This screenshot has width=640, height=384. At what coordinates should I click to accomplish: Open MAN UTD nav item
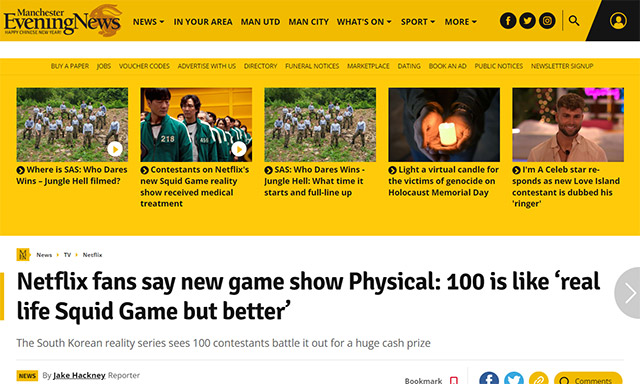[260, 22]
